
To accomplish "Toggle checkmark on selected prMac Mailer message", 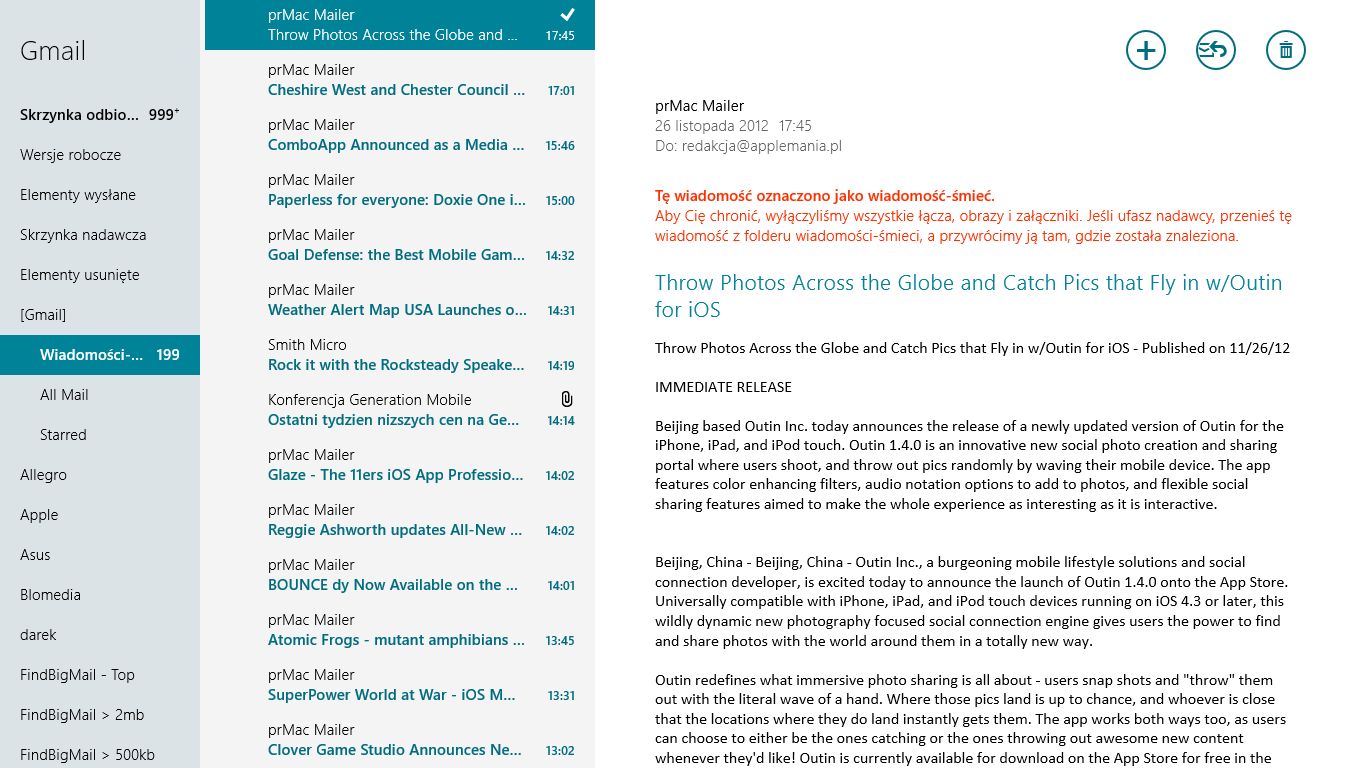I will pyautogui.click(x=567, y=14).
